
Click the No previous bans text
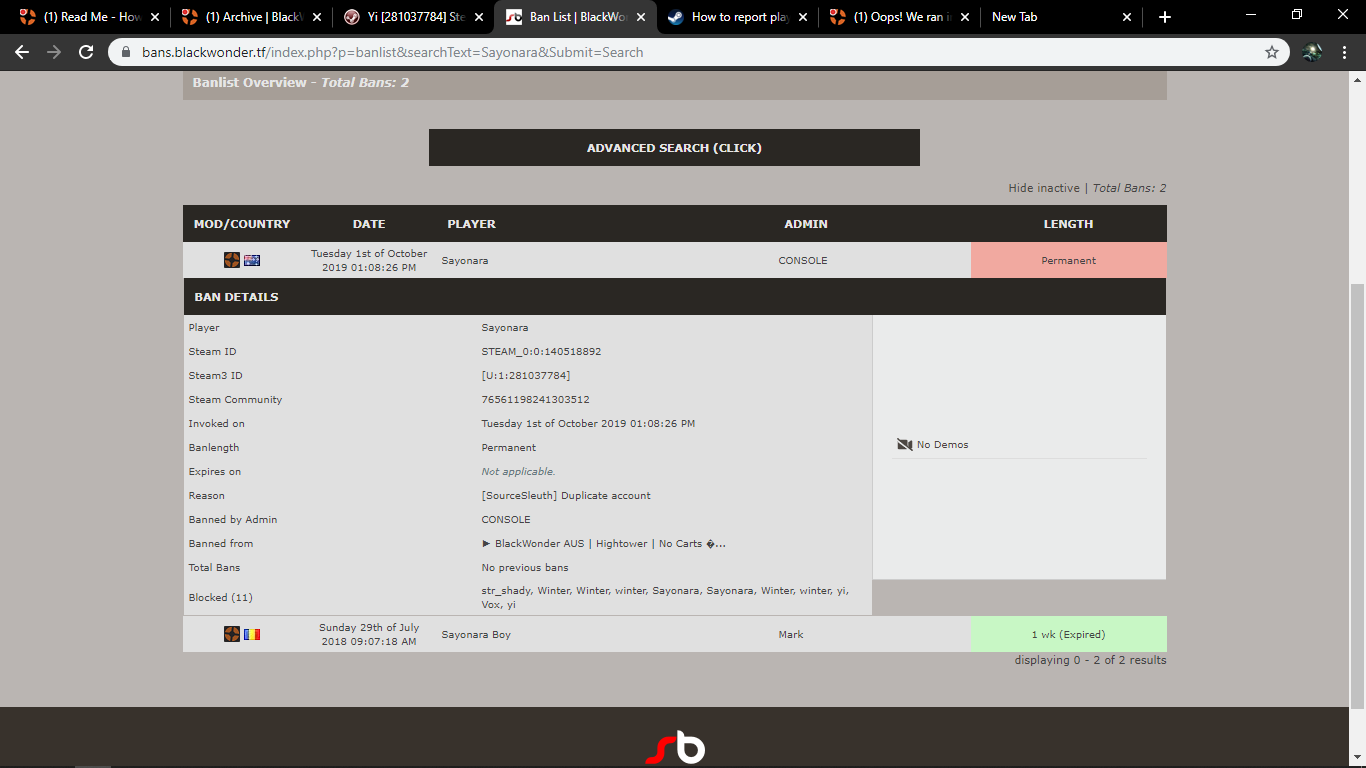(525, 568)
